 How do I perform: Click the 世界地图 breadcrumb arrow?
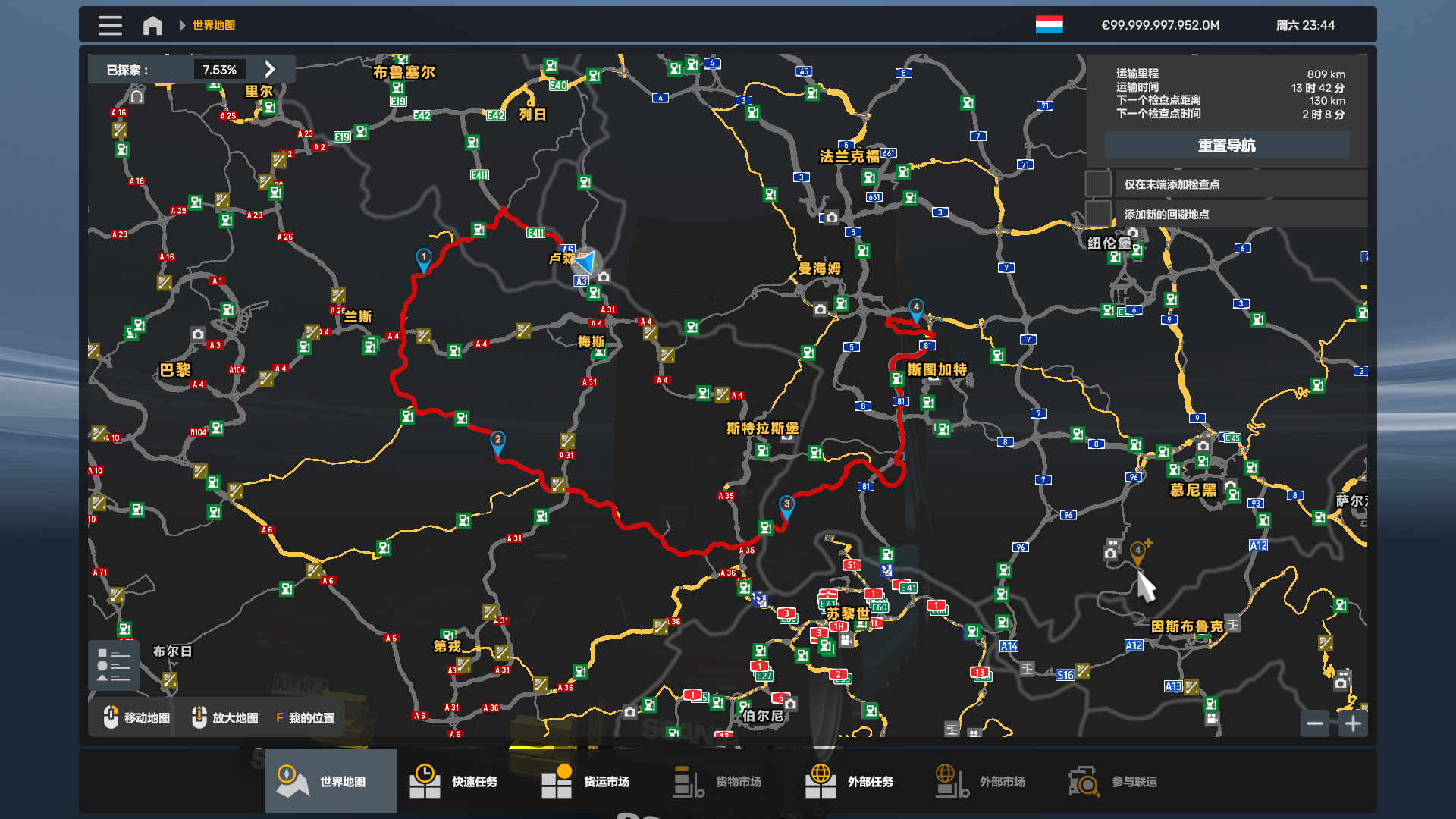(x=182, y=25)
